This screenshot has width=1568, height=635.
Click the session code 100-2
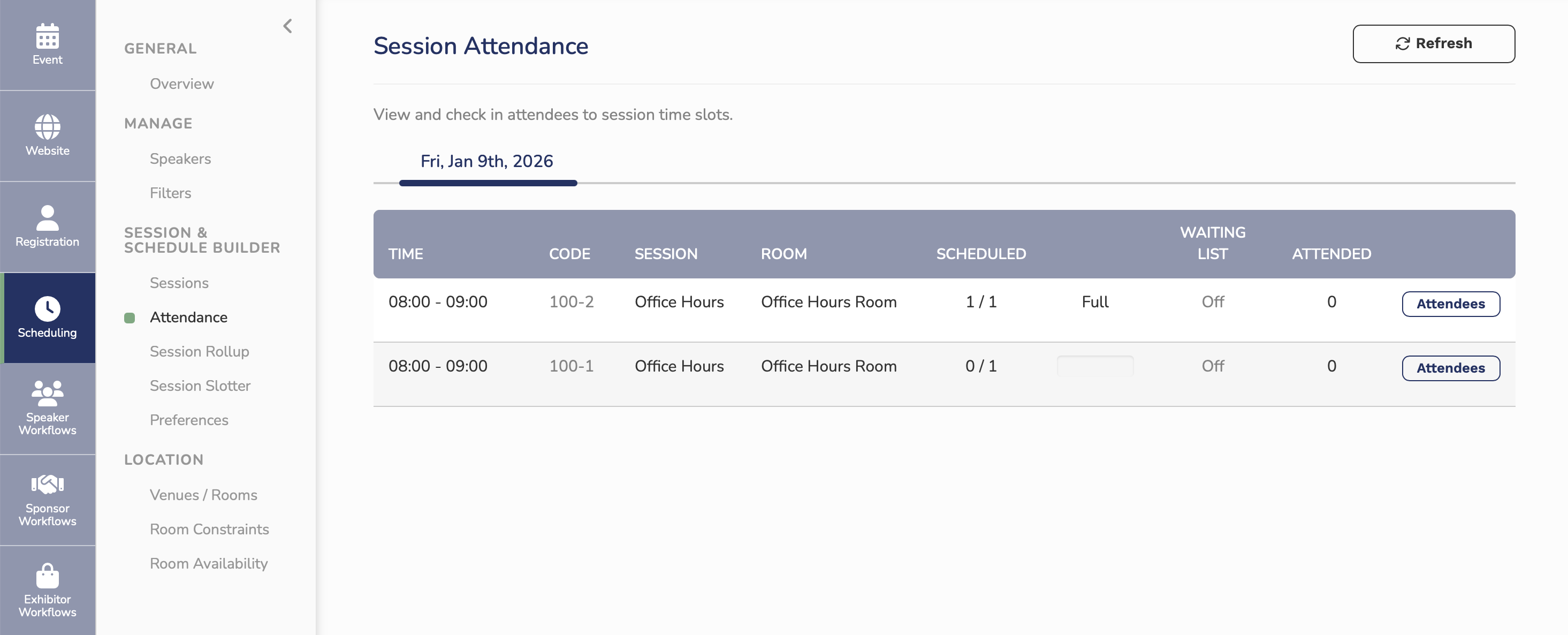tap(571, 302)
